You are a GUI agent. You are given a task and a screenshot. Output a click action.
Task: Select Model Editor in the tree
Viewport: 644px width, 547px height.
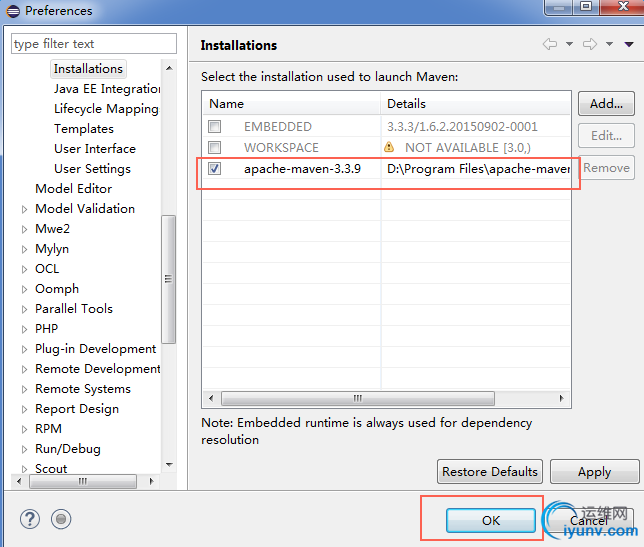tap(74, 188)
